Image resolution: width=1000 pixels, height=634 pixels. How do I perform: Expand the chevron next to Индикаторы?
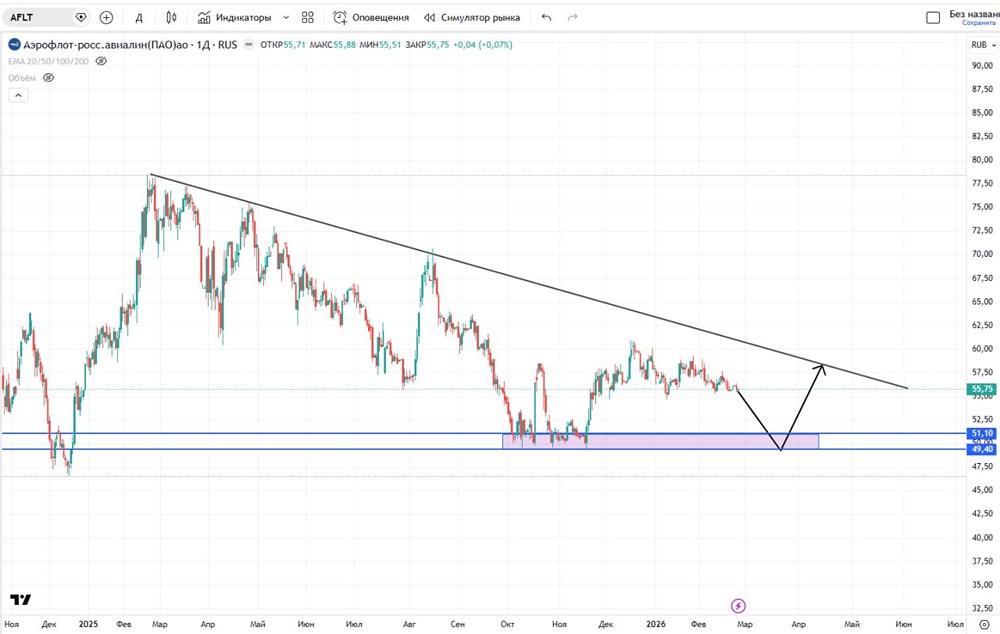[x=286, y=17]
